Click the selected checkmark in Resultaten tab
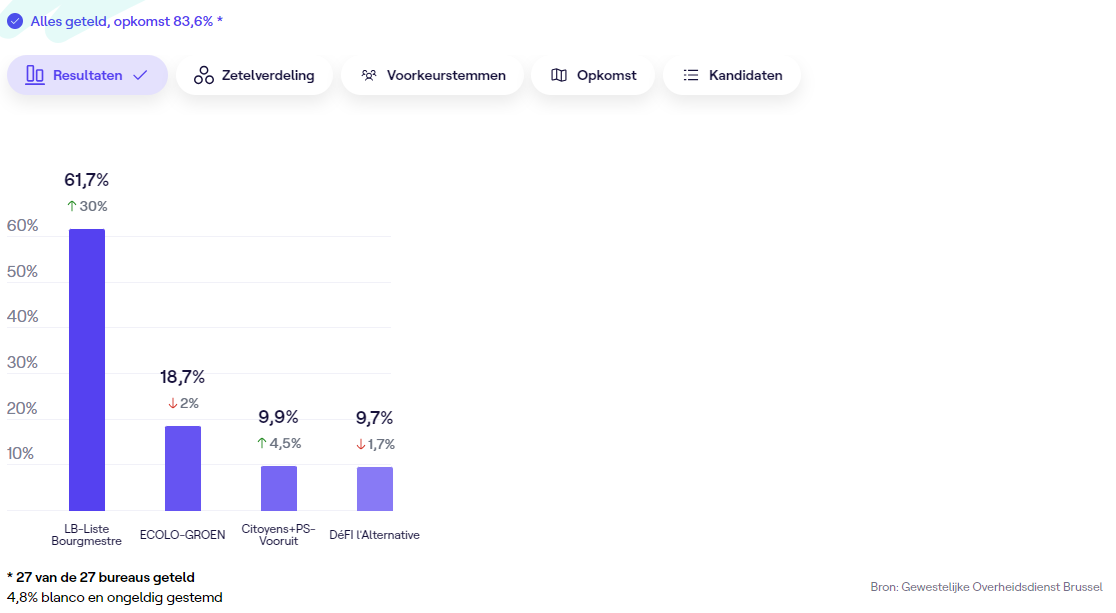Image resolution: width=1116 pixels, height=613 pixels. click(140, 75)
